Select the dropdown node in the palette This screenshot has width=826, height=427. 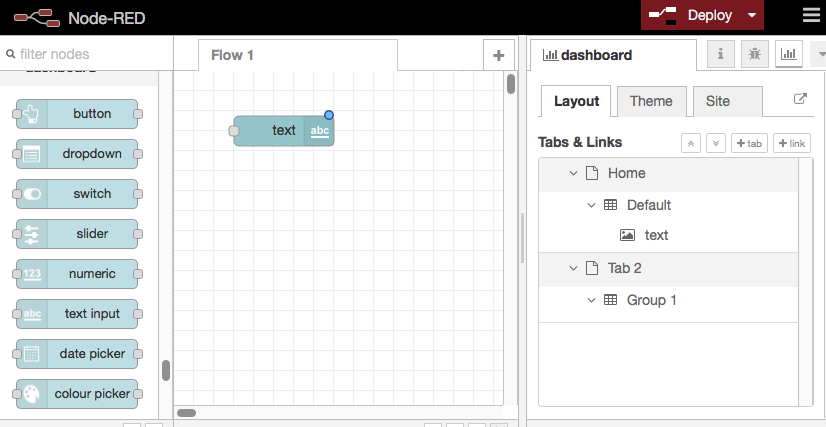[77, 154]
